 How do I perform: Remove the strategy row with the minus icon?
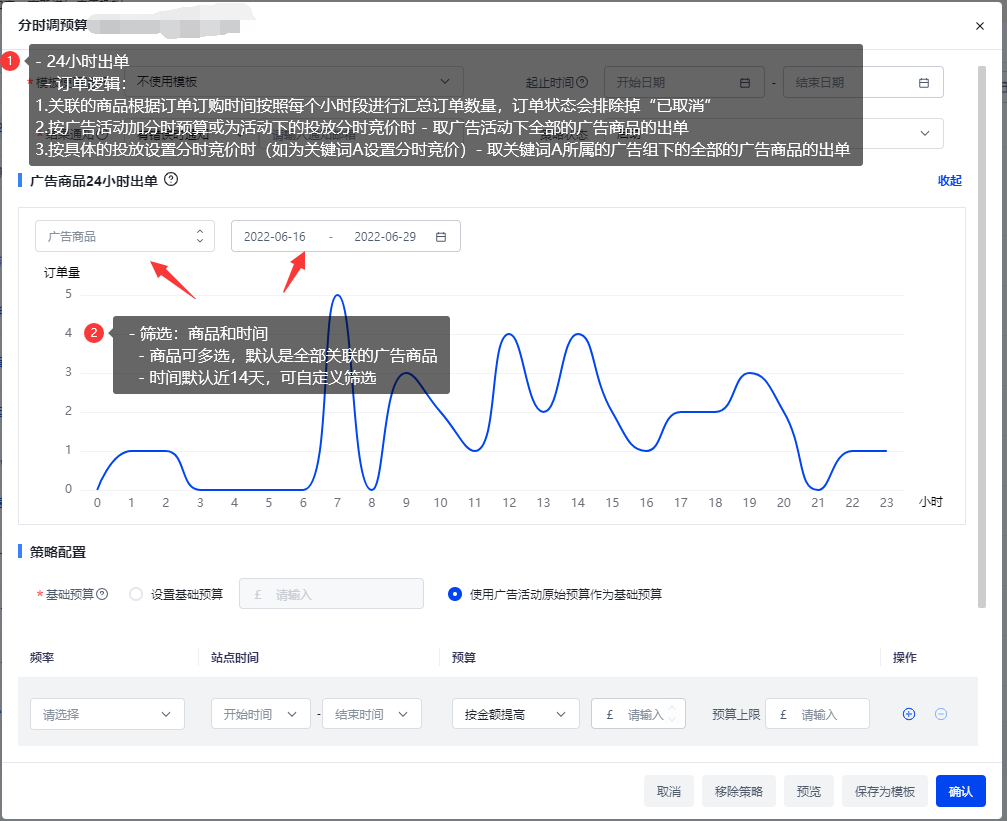tap(941, 714)
